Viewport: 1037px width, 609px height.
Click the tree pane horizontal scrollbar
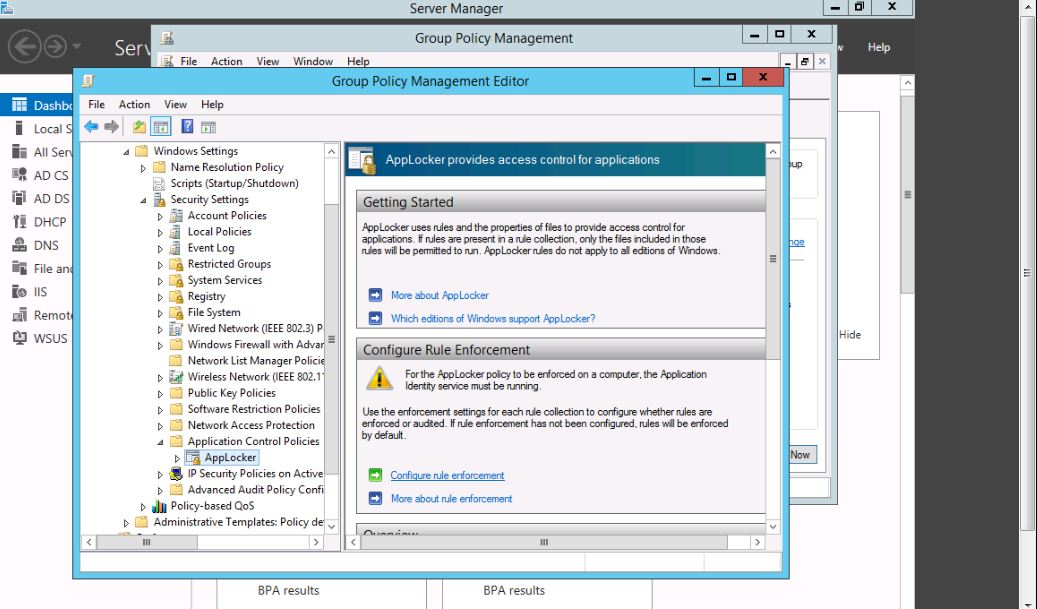pos(200,542)
